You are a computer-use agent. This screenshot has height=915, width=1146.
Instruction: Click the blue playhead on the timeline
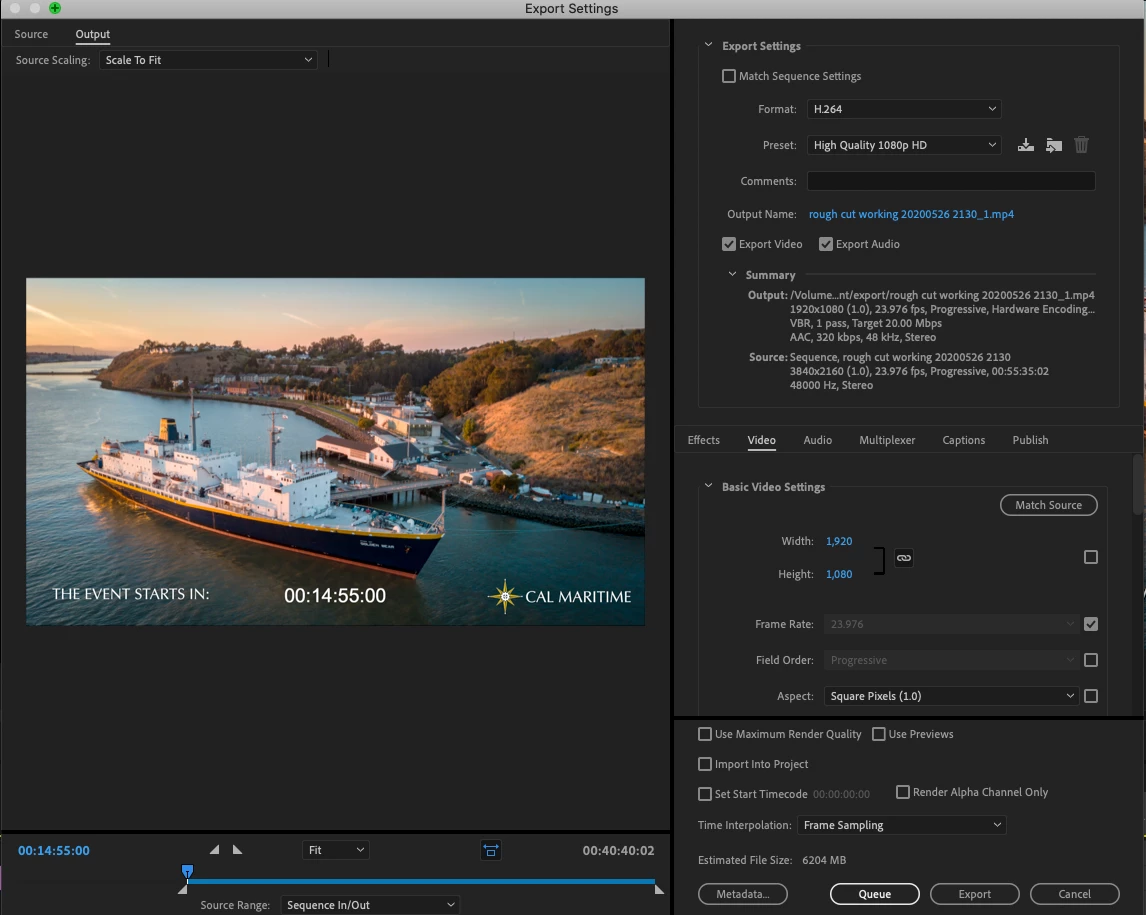tap(186, 872)
